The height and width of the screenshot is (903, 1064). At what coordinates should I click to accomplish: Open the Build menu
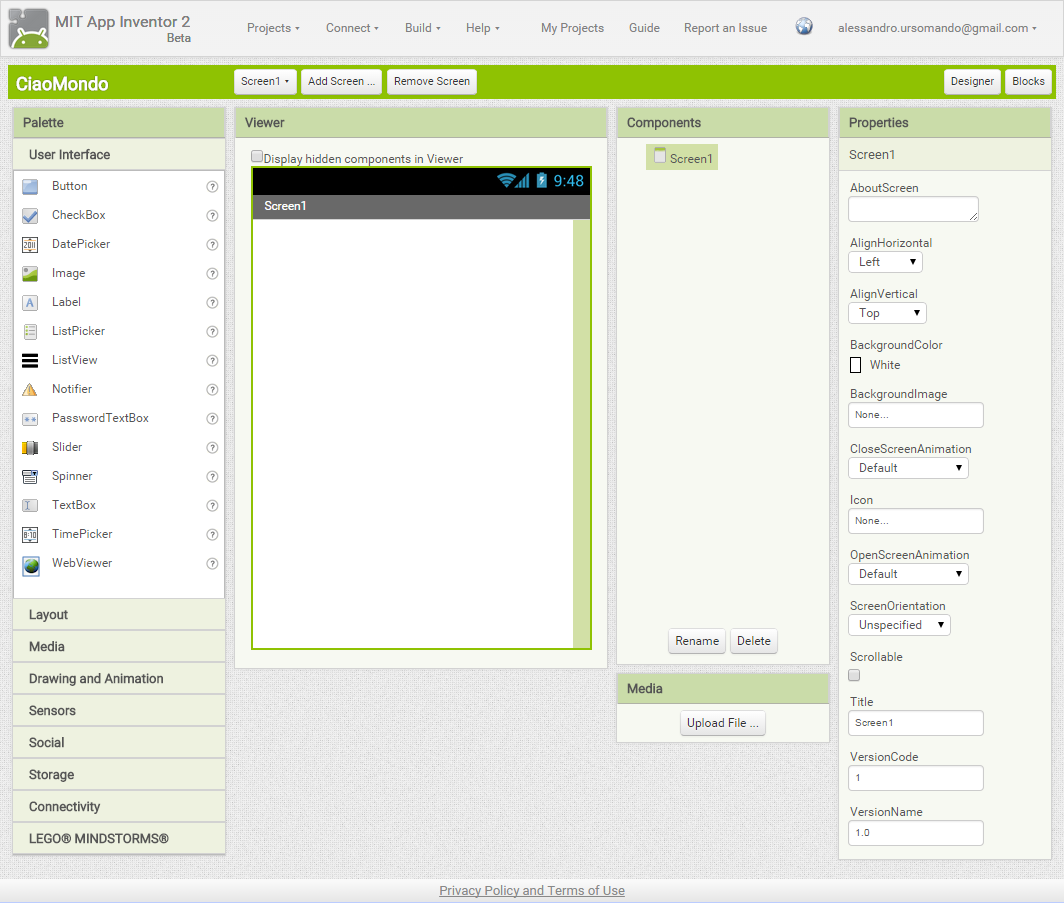(423, 28)
